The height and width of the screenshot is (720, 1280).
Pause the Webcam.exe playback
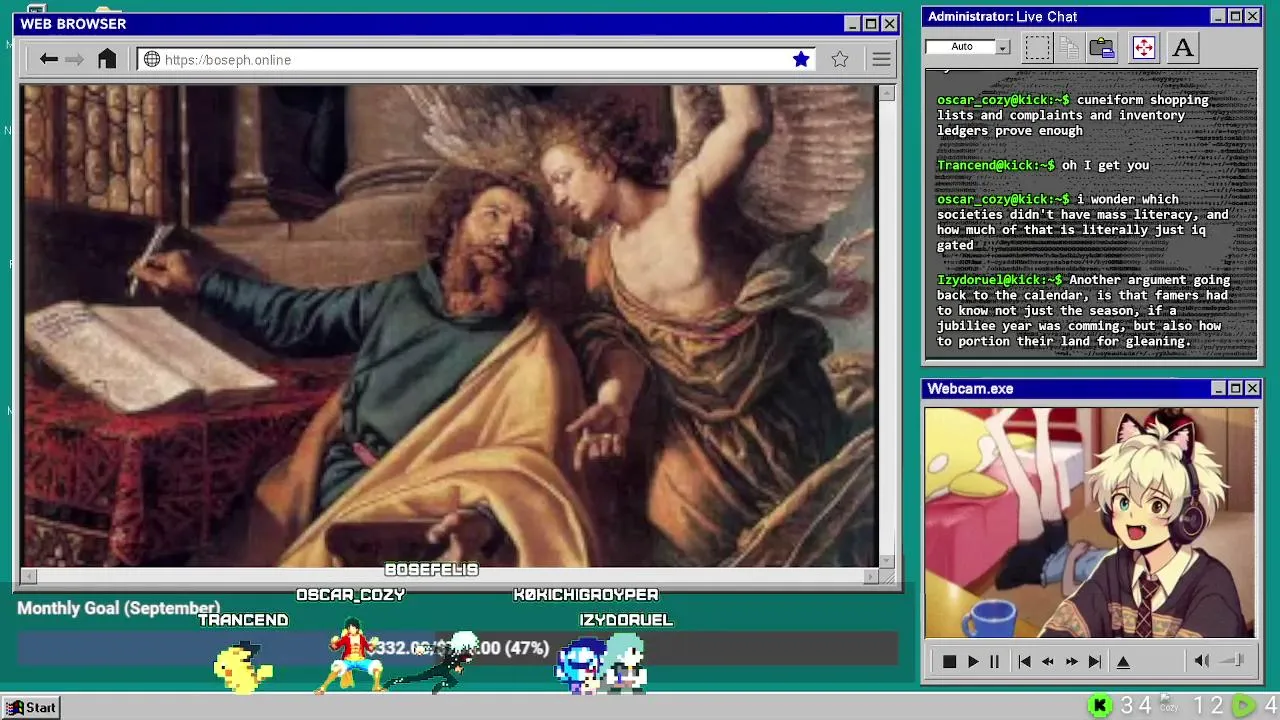point(994,661)
